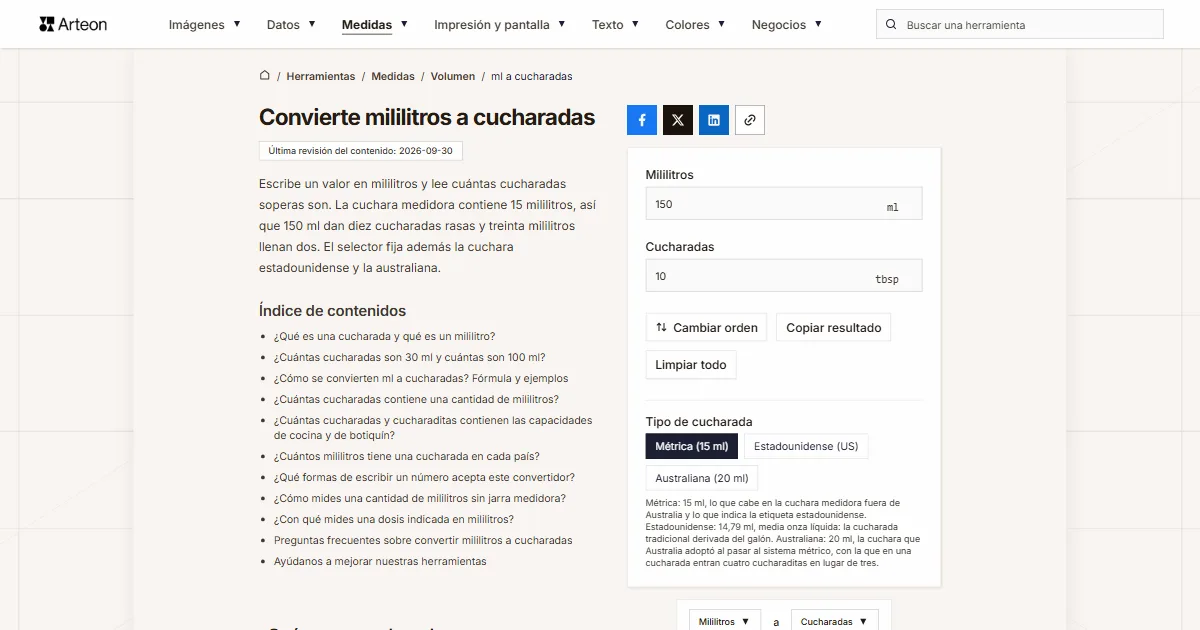Viewport: 1200px width, 630px height.
Task: Open the Datos menu
Action: click(x=291, y=25)
